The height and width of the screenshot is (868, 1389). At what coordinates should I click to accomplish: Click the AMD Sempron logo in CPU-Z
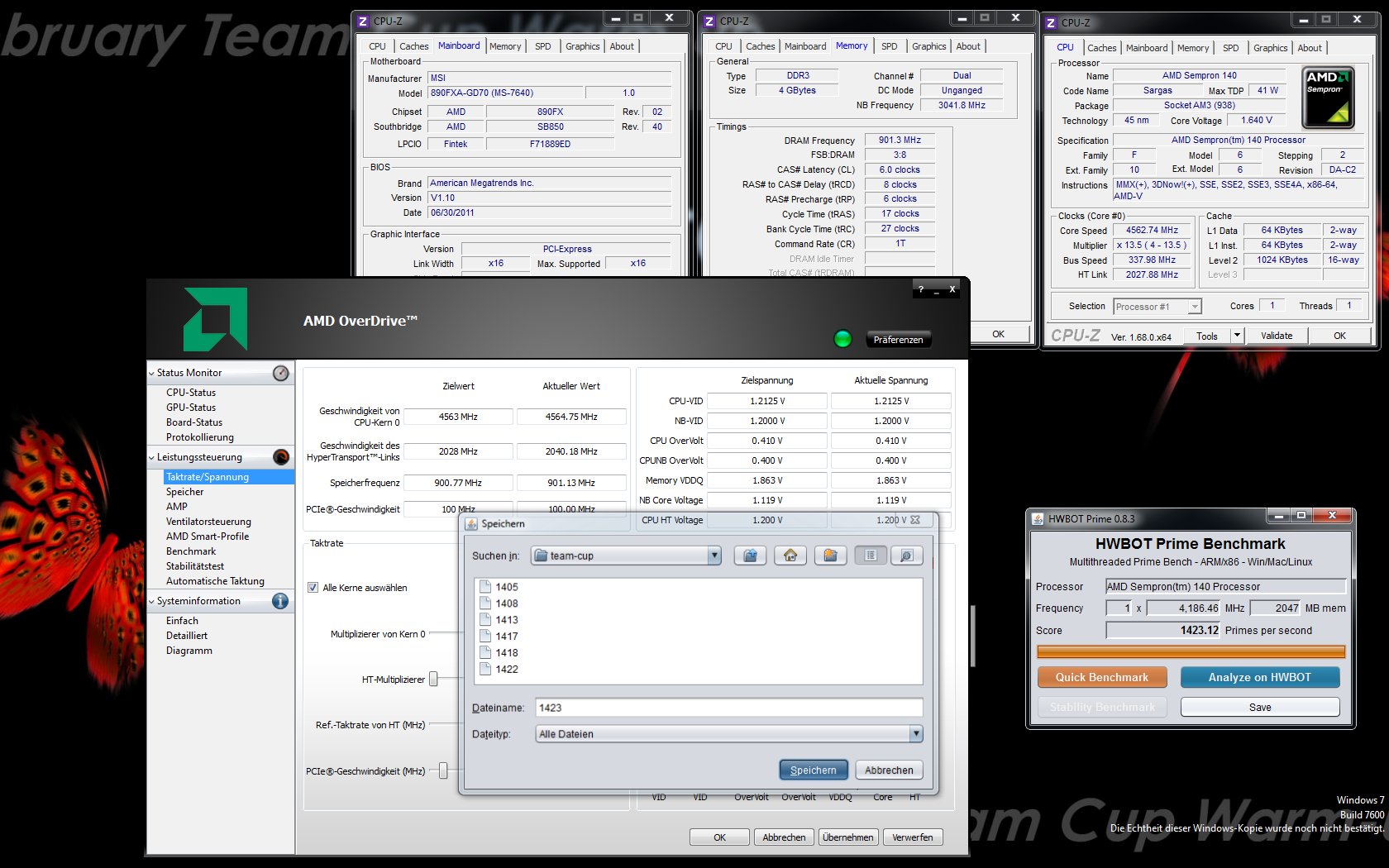tap(1328, 98)
